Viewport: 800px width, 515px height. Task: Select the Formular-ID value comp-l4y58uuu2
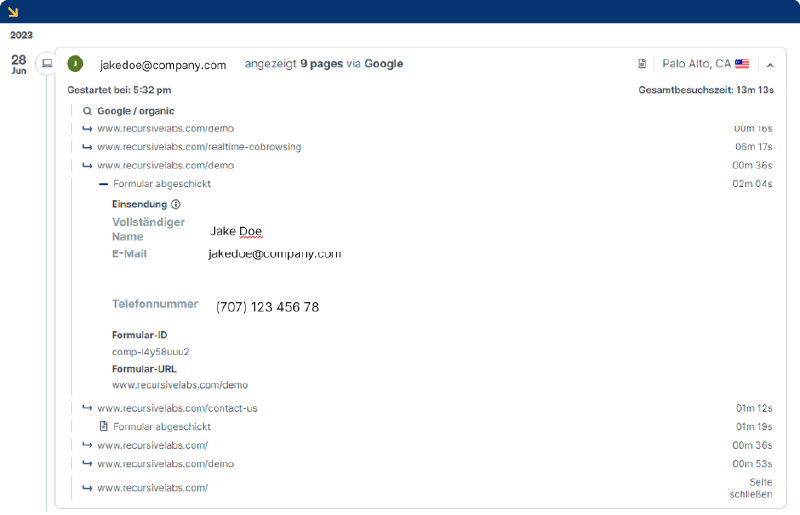[x=151, y=352]
